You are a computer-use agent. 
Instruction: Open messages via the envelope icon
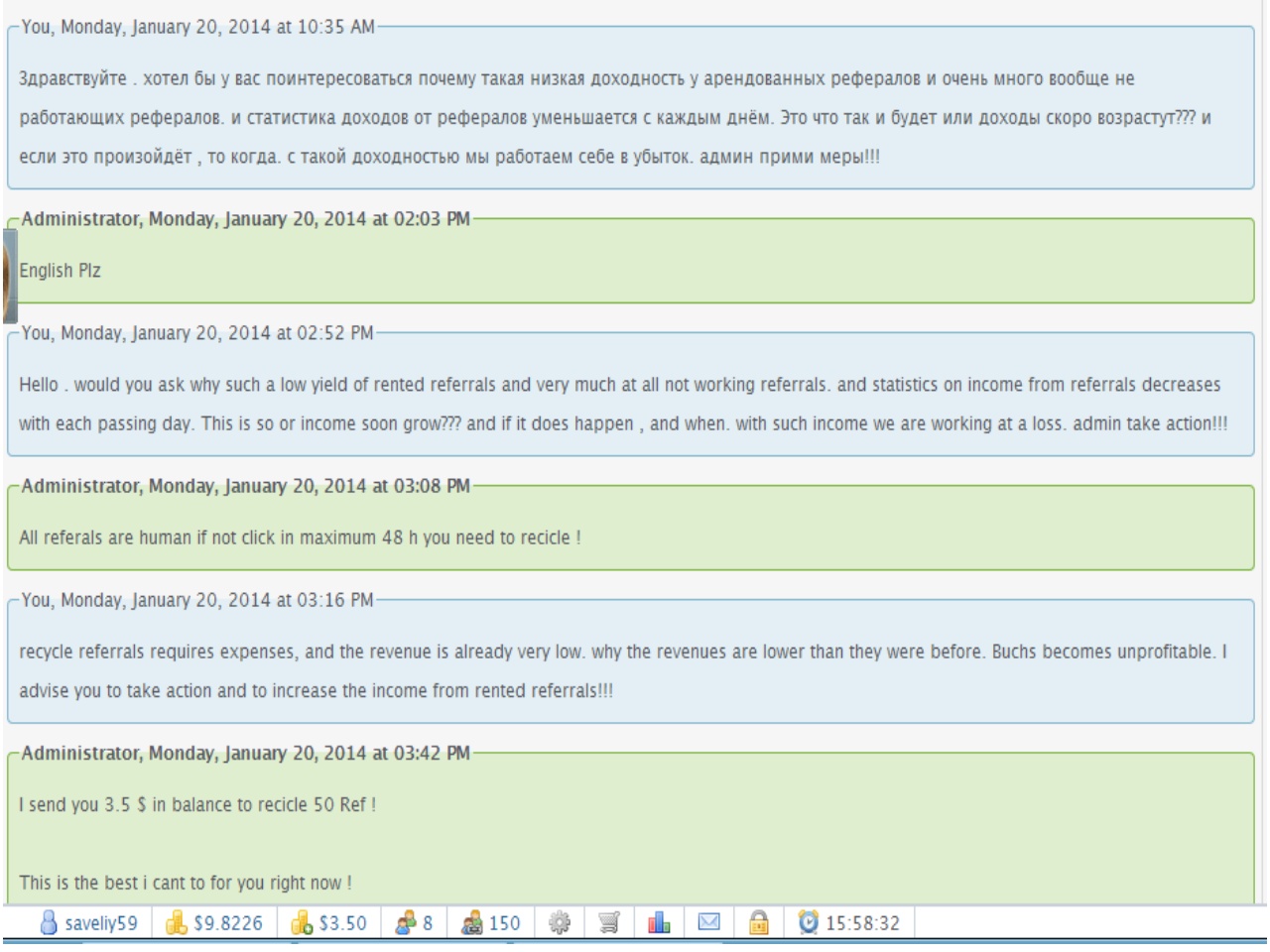pos(708,923)
